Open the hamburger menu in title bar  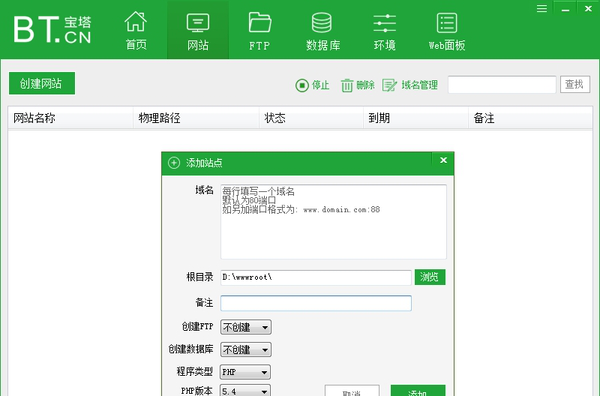(541, 8)
